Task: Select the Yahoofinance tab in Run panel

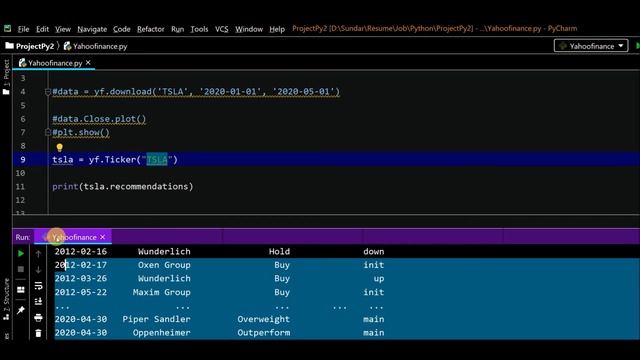Action: [x=73, y=237]
